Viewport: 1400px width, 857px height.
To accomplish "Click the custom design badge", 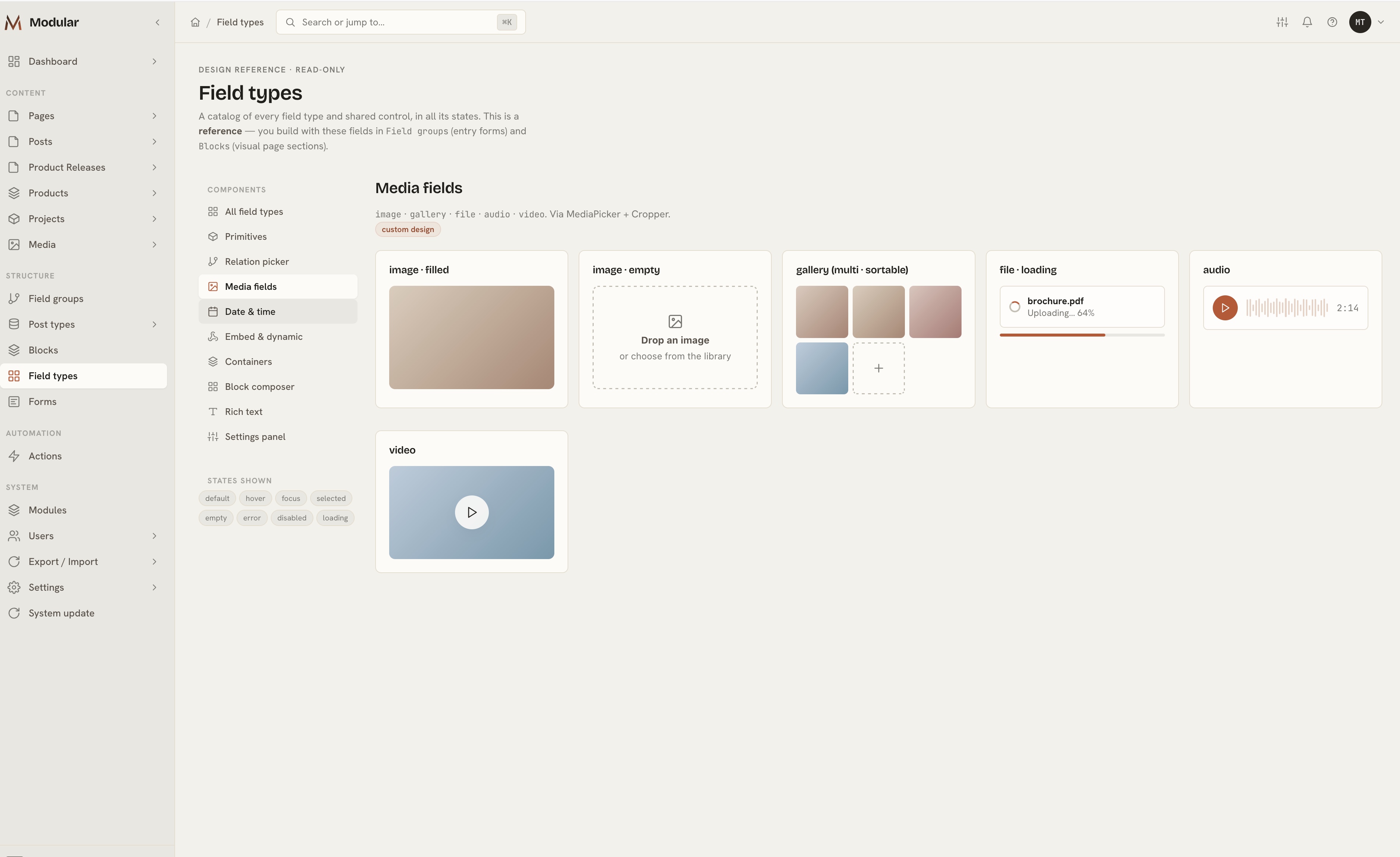I will pos(408,230).
